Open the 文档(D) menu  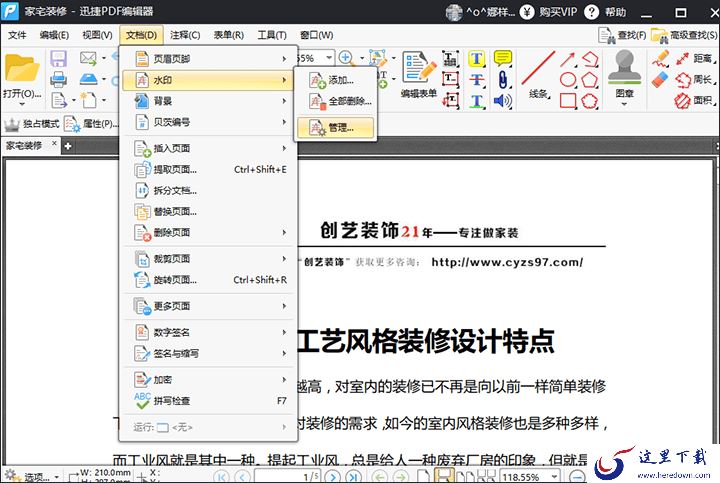(x=141, y=35)
